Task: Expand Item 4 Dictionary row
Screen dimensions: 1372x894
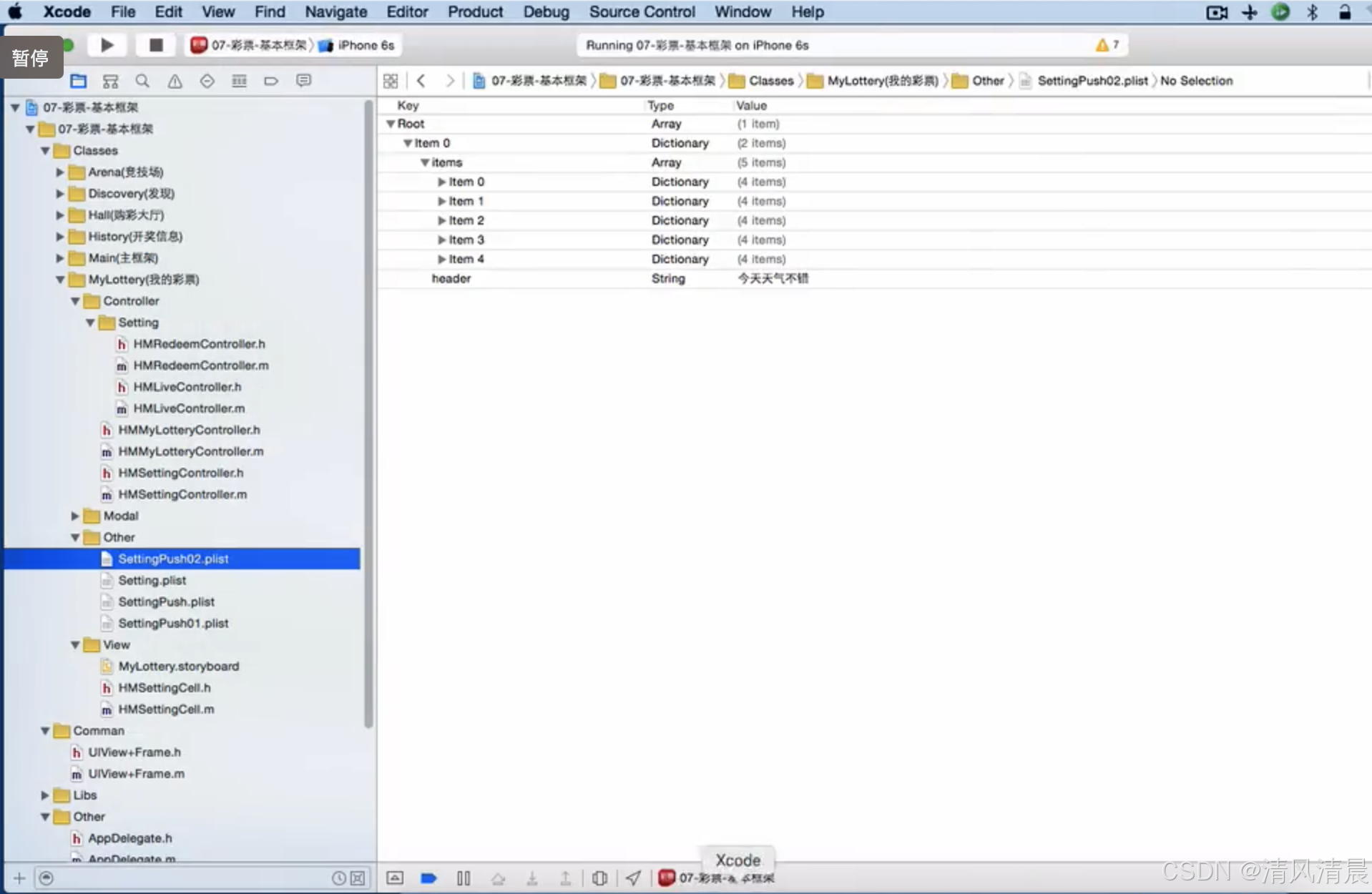Action: (442, 259)
